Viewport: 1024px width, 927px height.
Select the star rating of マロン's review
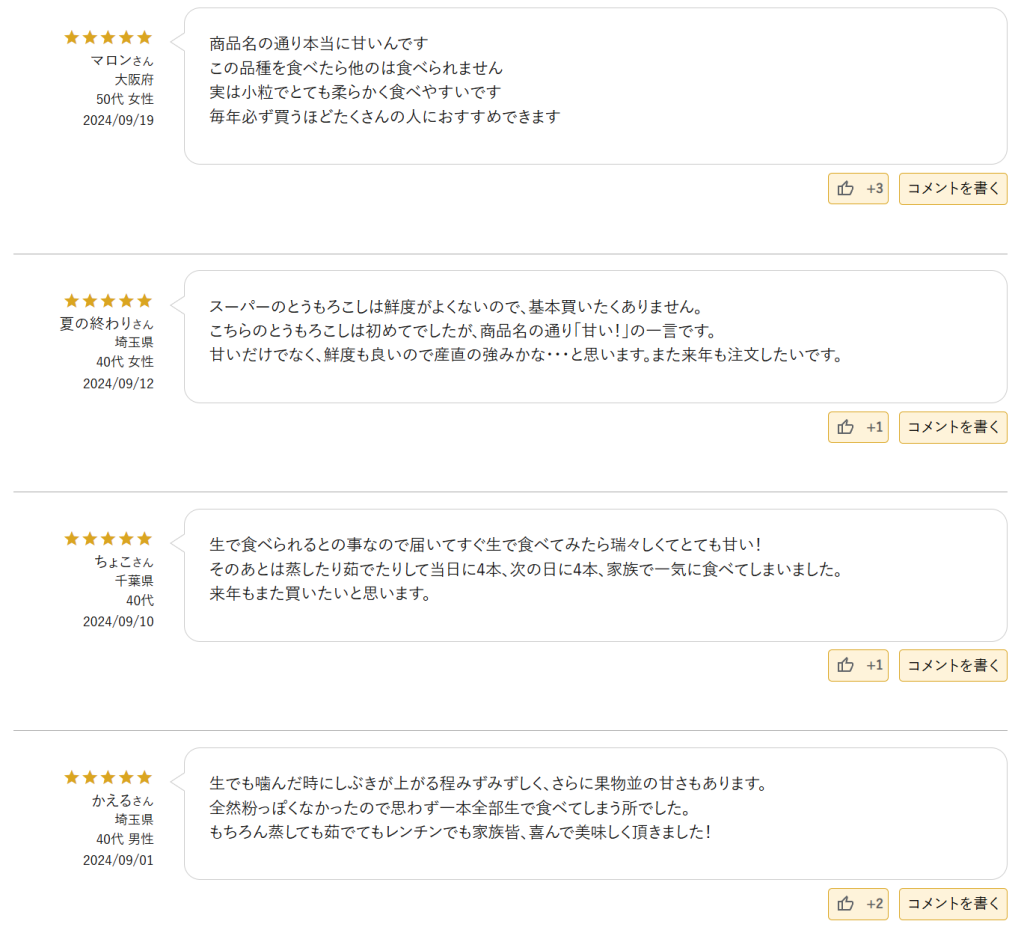point(108,37)
